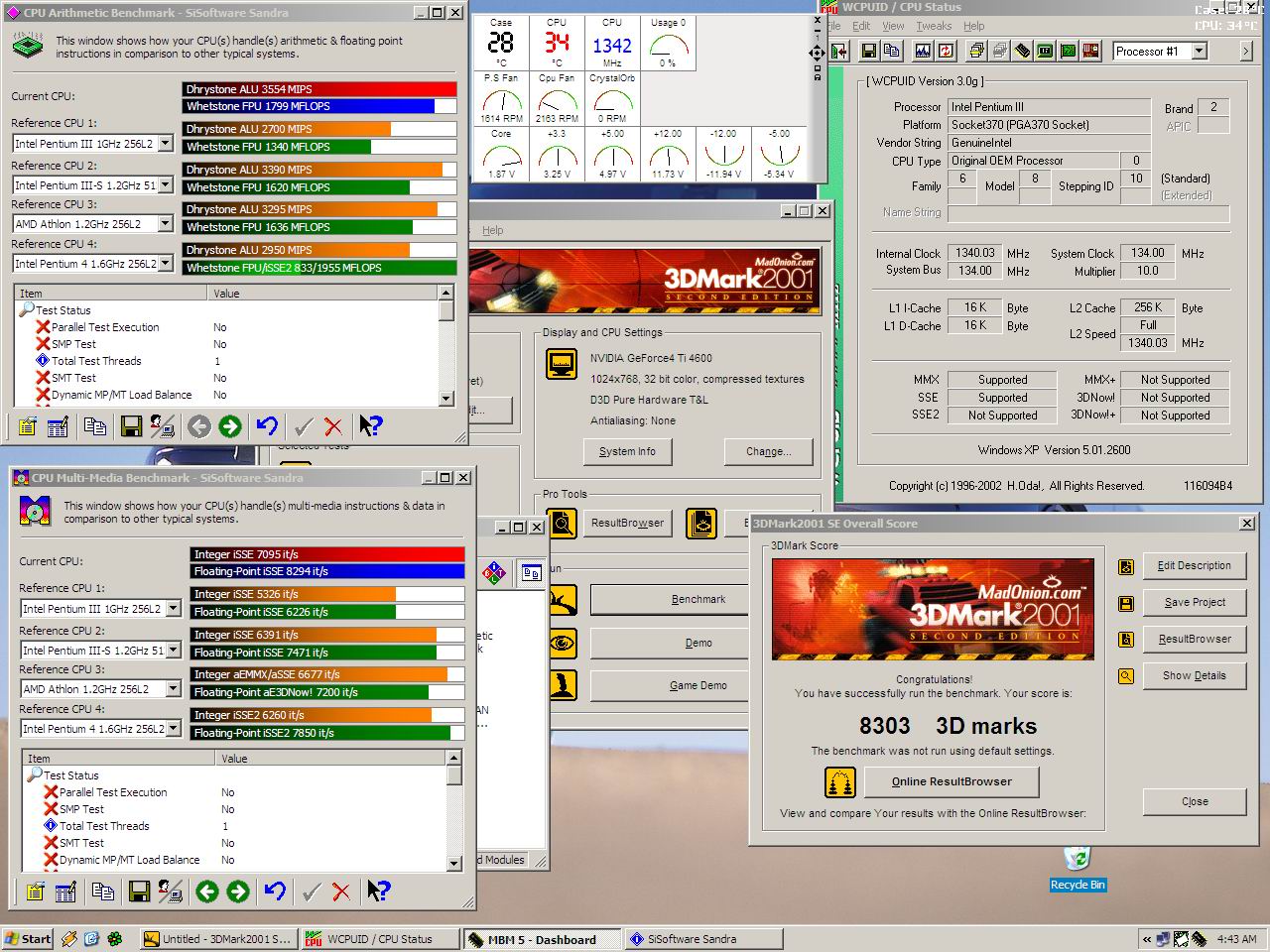The width and height of the screenshot is (1270, 952).
Task: Click the red motherboard icon in WCPUID toolbar
Action: click(1091, 51)
